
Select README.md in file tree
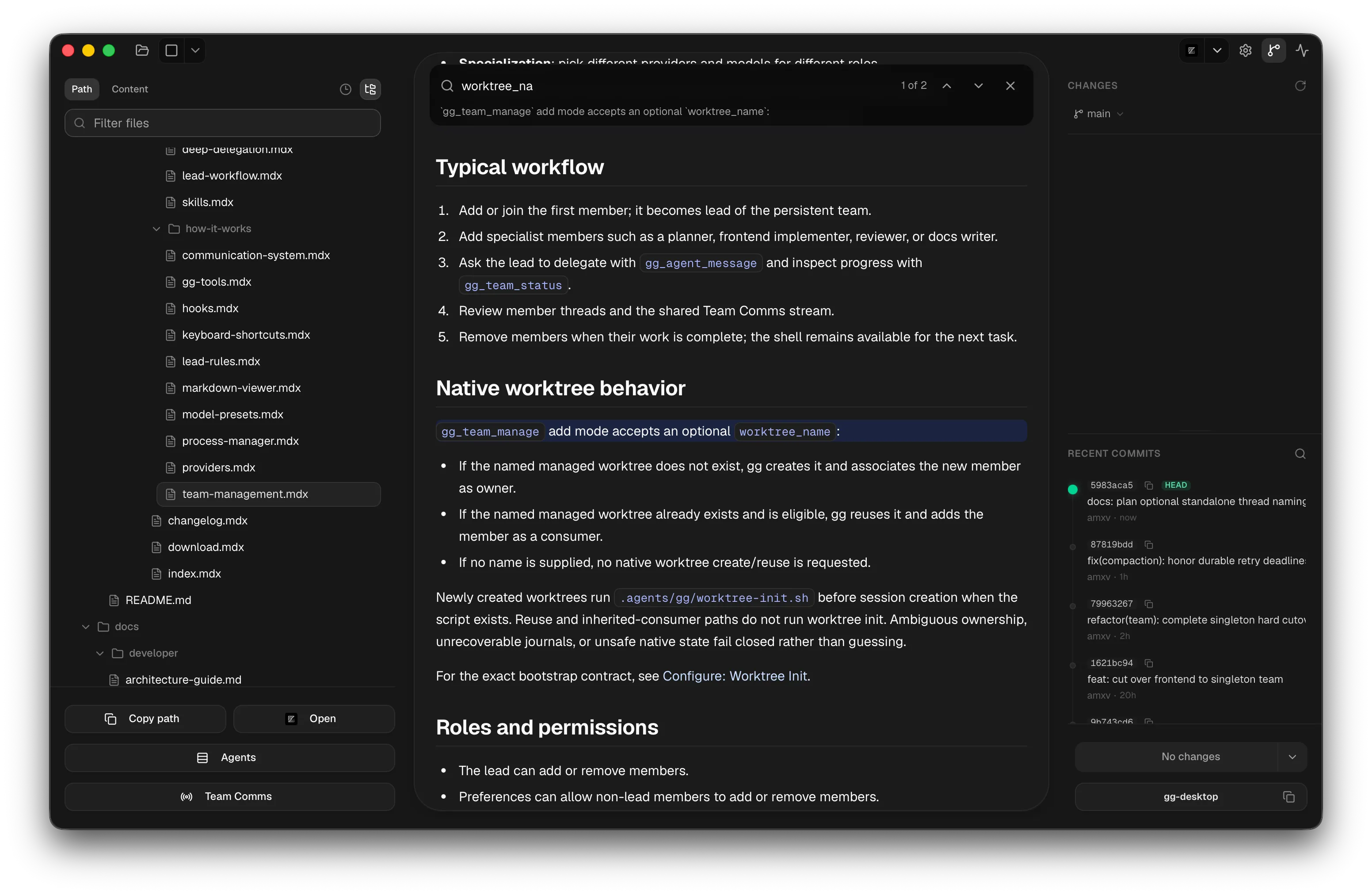(158, 600)
